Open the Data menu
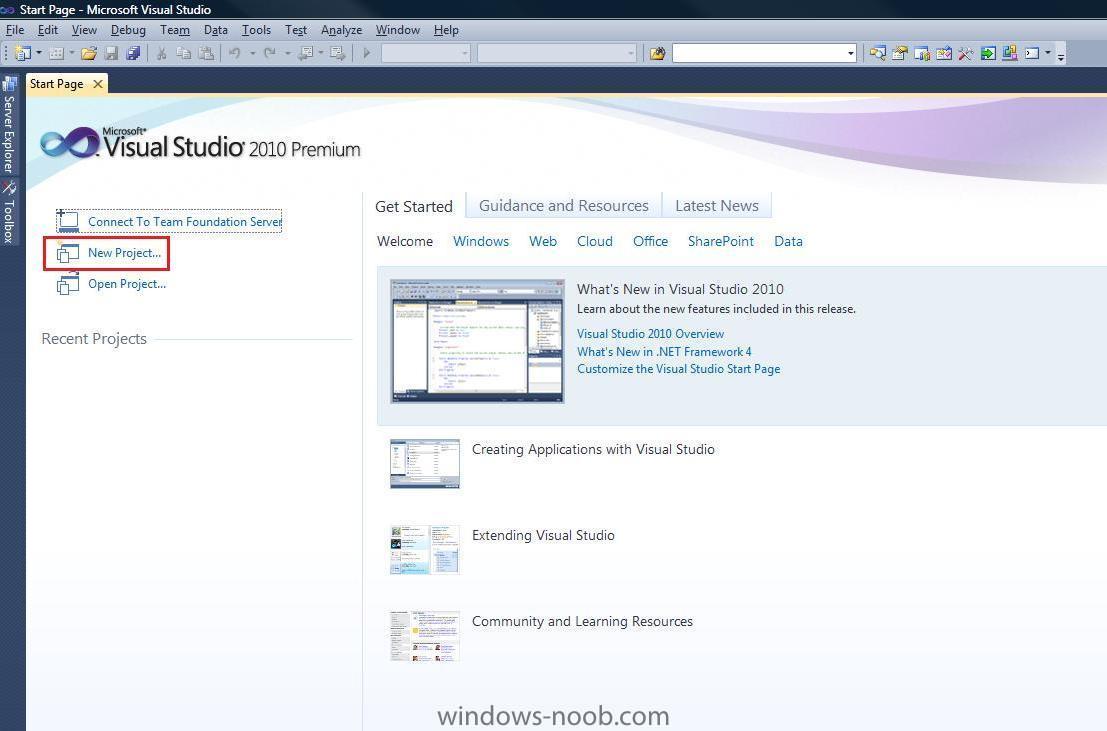The image size is (1107, 731). click(215, 30)
